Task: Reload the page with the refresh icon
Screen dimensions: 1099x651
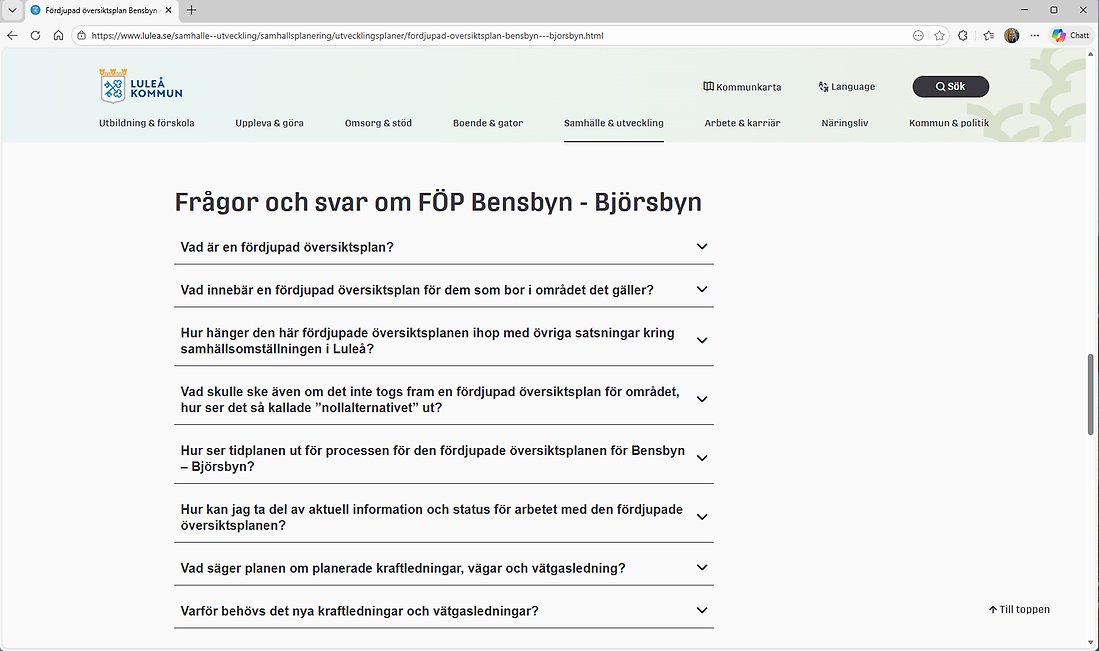Action: [x=35, y=35]
